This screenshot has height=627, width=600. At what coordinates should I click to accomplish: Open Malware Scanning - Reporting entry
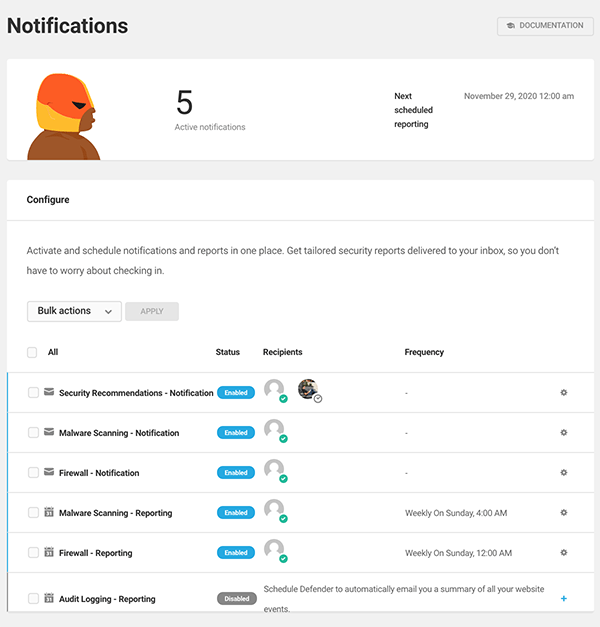click(x=115, y=513)
